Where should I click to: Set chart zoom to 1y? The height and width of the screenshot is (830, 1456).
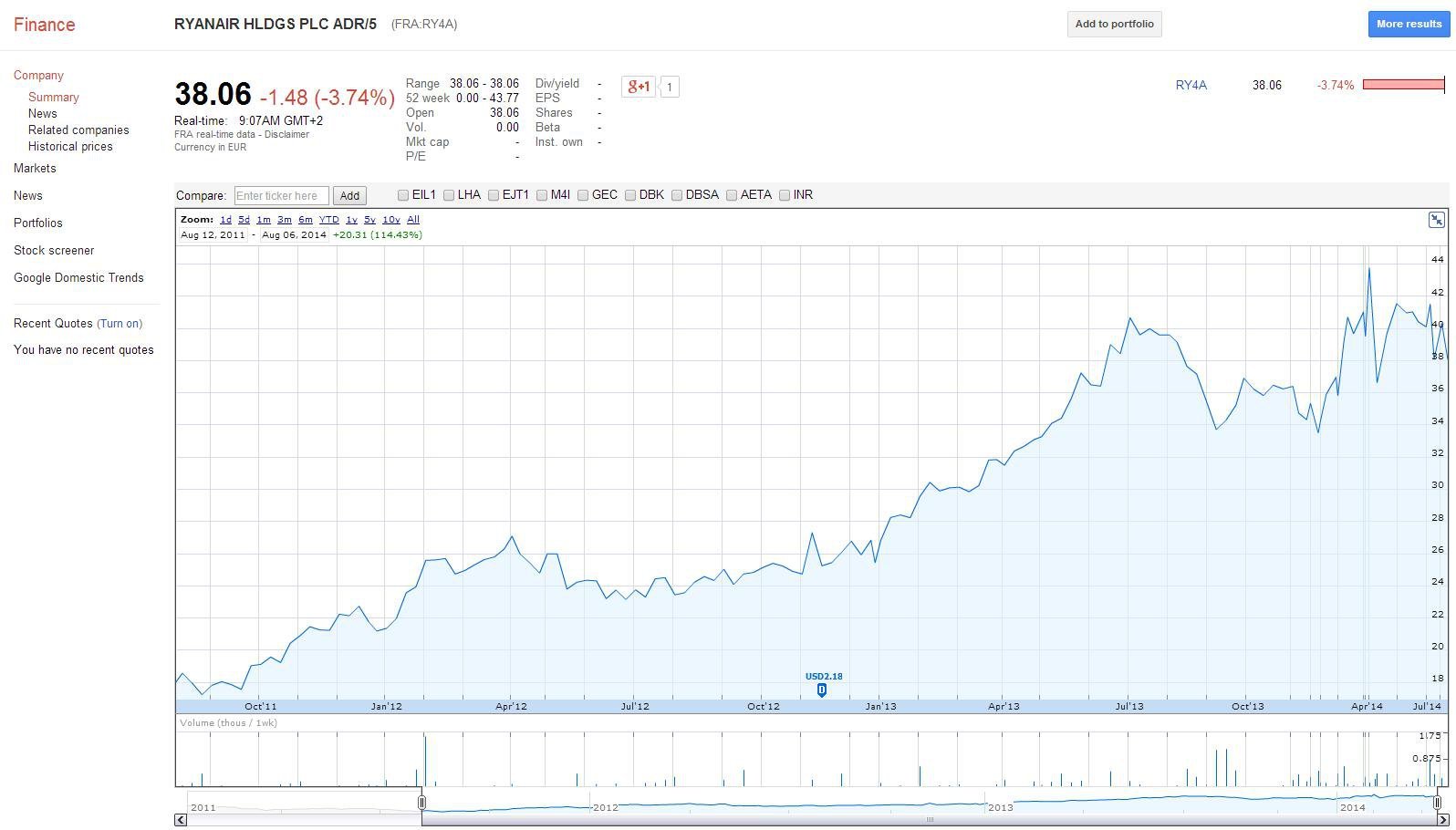(x=351, y=220)
